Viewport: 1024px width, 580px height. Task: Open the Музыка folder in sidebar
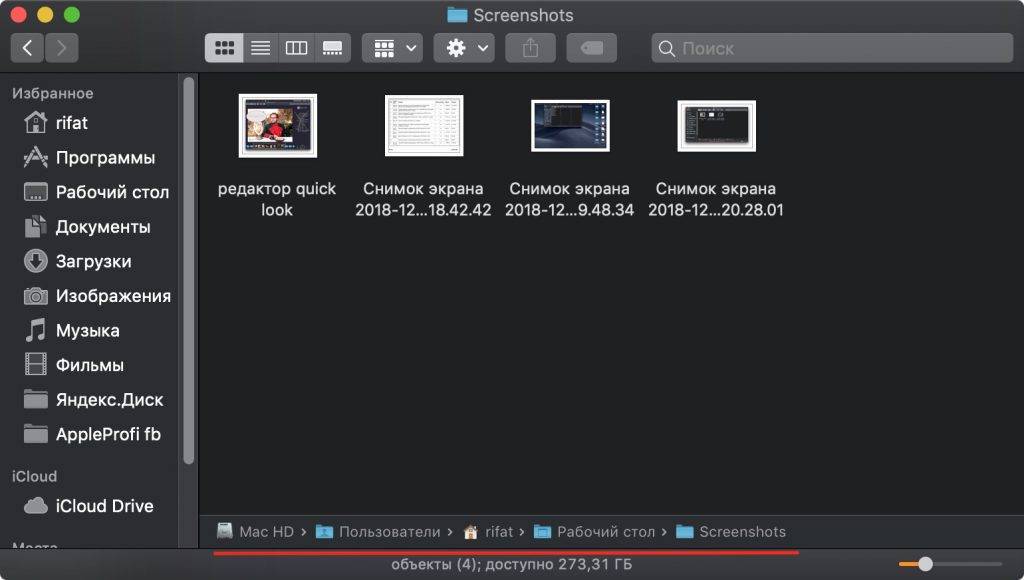[x=87, y=330]
